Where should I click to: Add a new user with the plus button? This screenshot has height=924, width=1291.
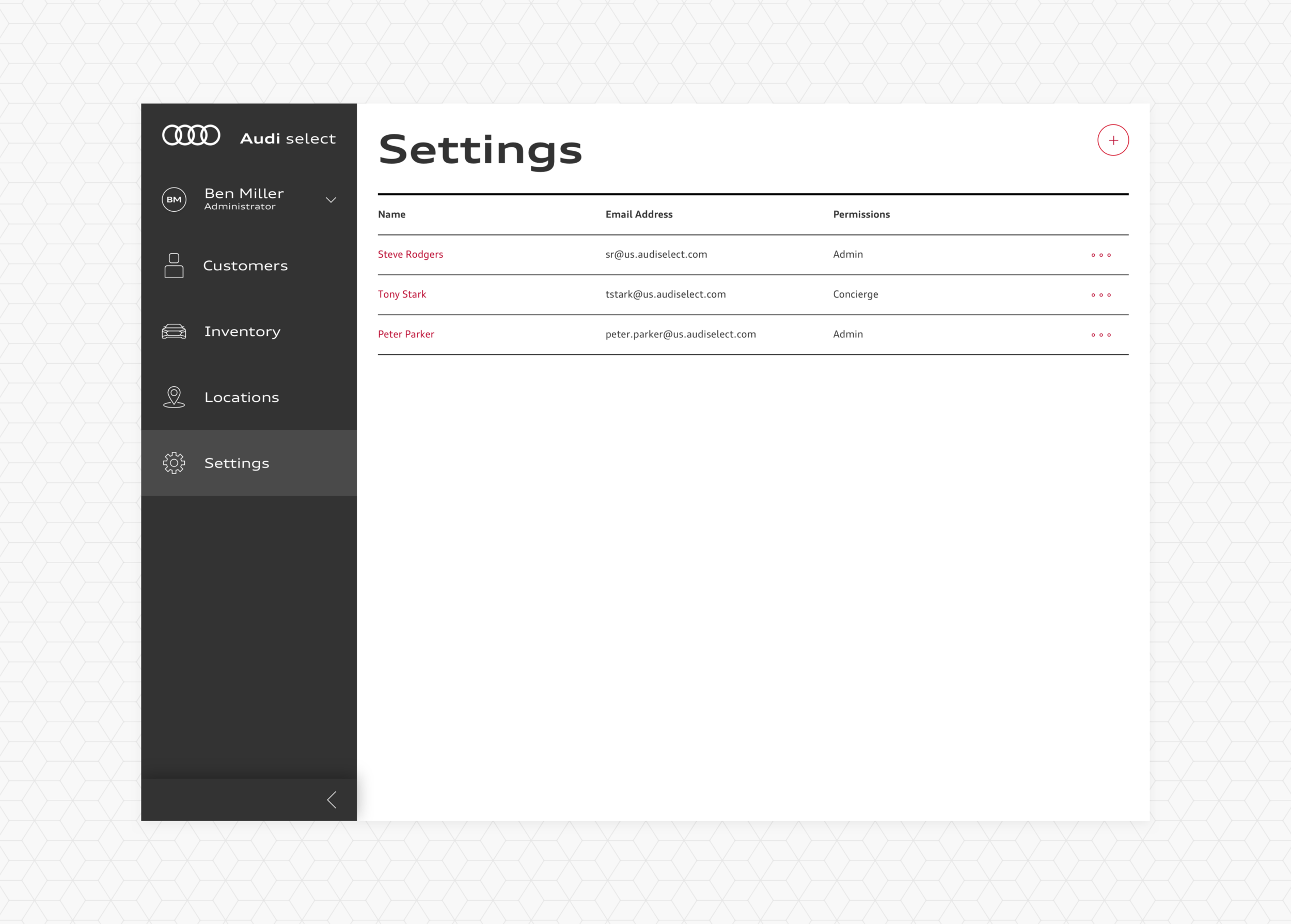[1113, 140]
